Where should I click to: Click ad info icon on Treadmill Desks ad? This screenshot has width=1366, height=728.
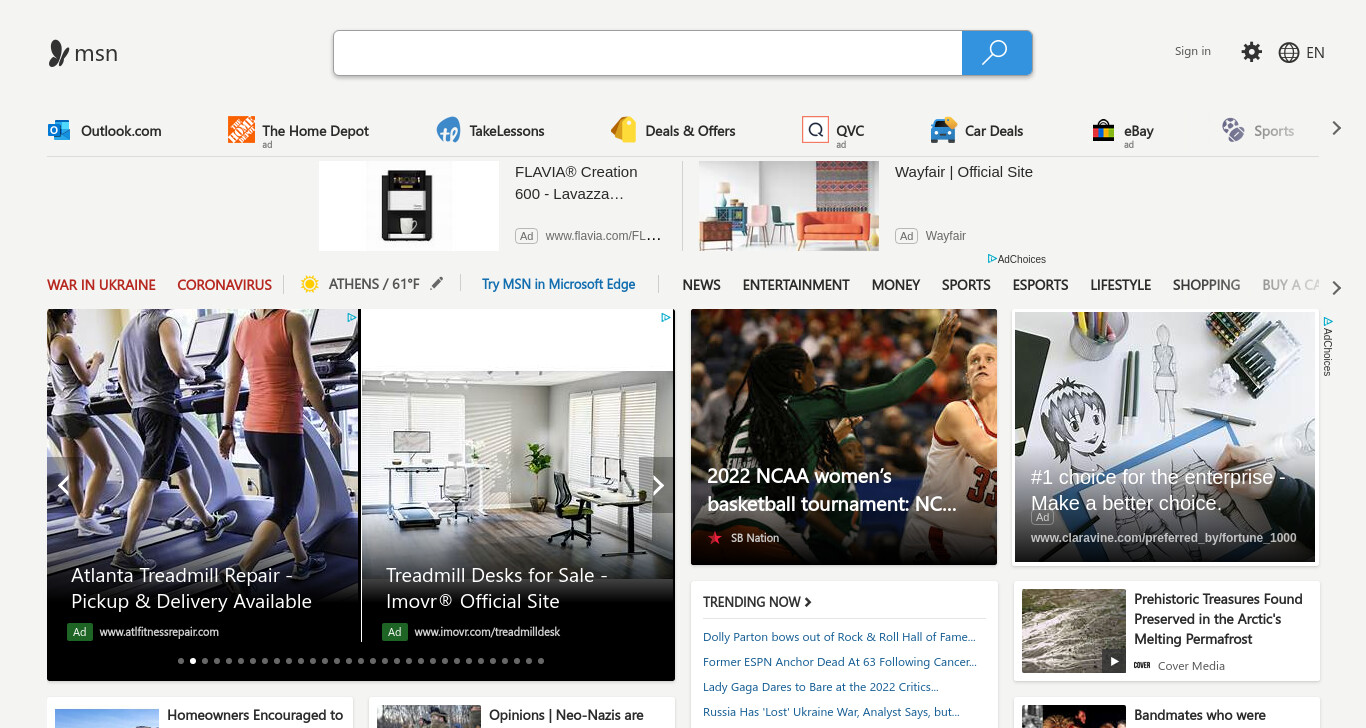coord(666,317)
